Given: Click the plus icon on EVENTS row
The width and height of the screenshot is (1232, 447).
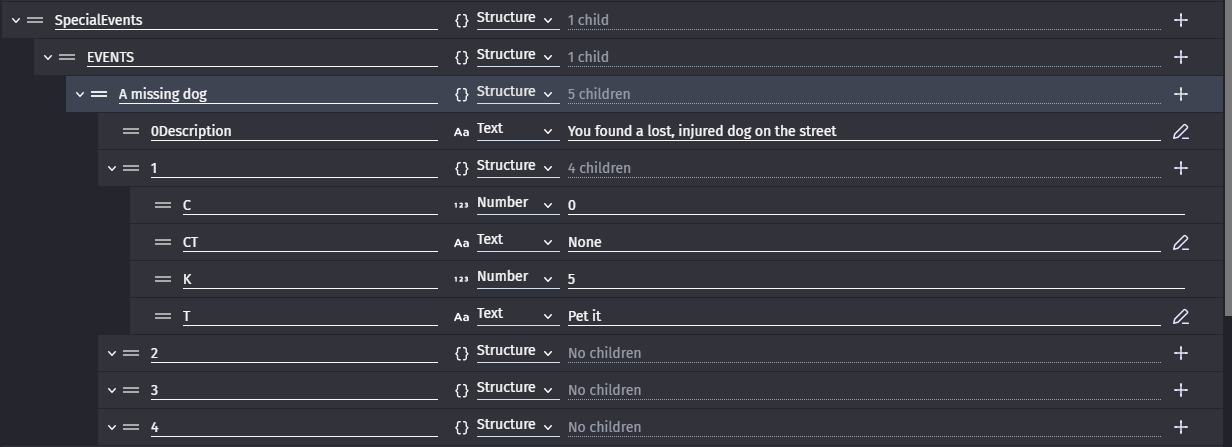Looking at the screenshot, I should [1180, 57].
